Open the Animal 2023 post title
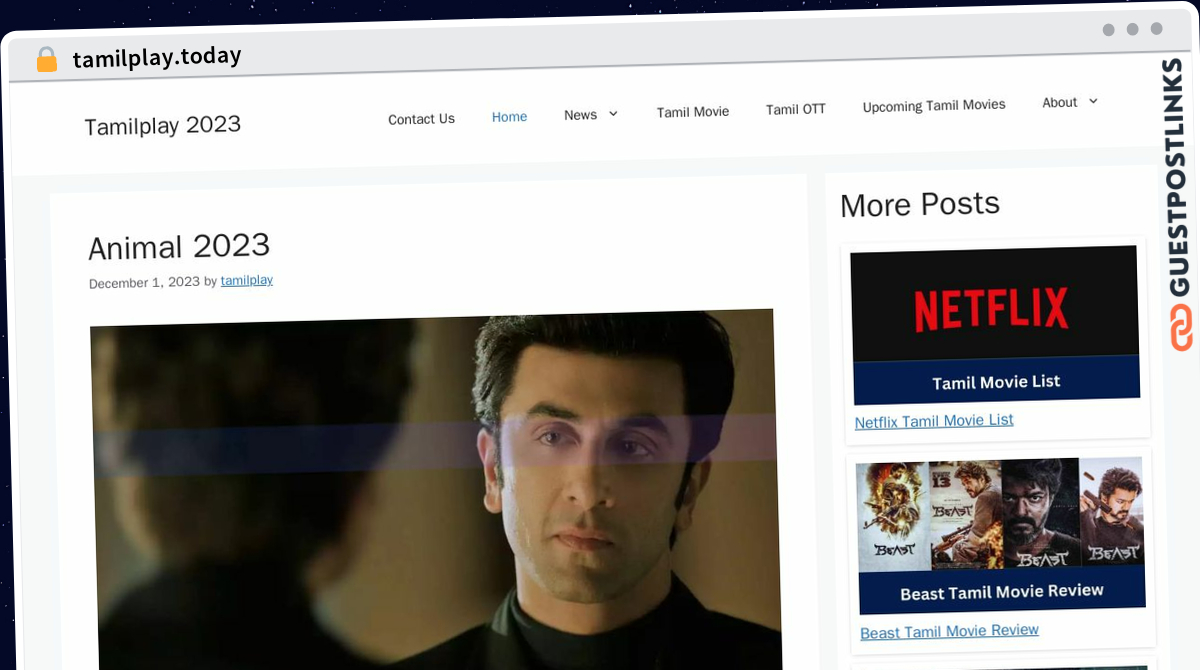The height and width of the screenshot is (670, 1200). coord(179,246)
